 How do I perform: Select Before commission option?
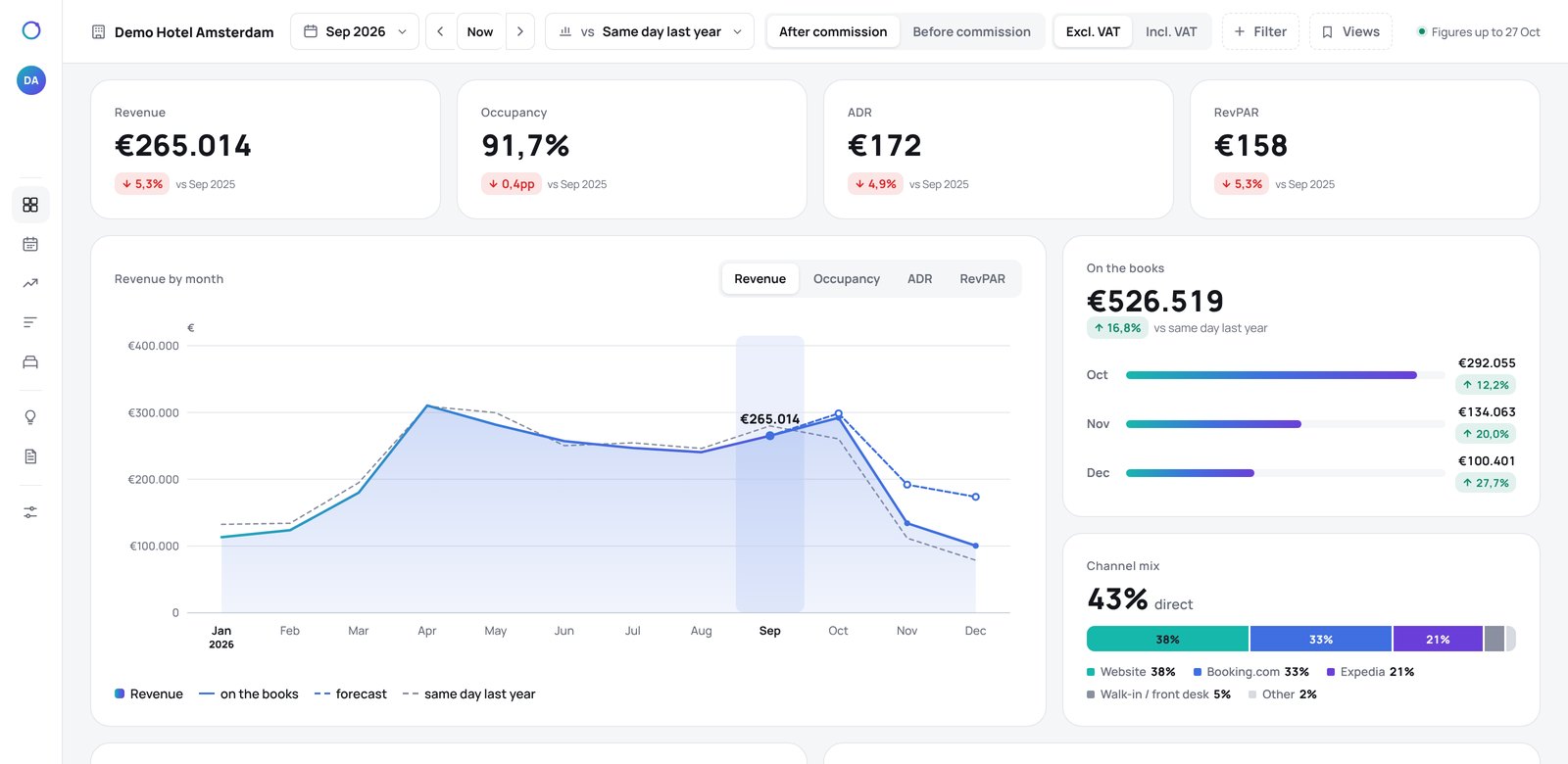click(x=971, y=31)
